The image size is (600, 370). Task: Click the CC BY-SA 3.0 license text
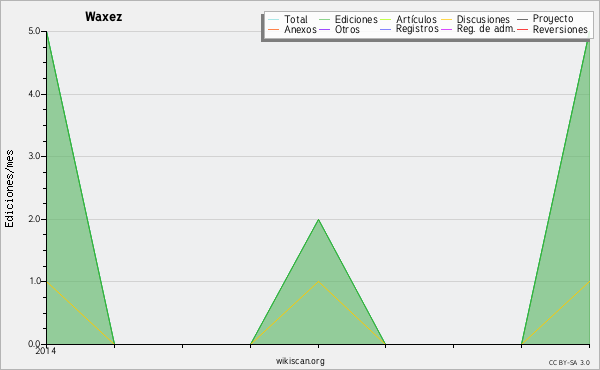569,362
